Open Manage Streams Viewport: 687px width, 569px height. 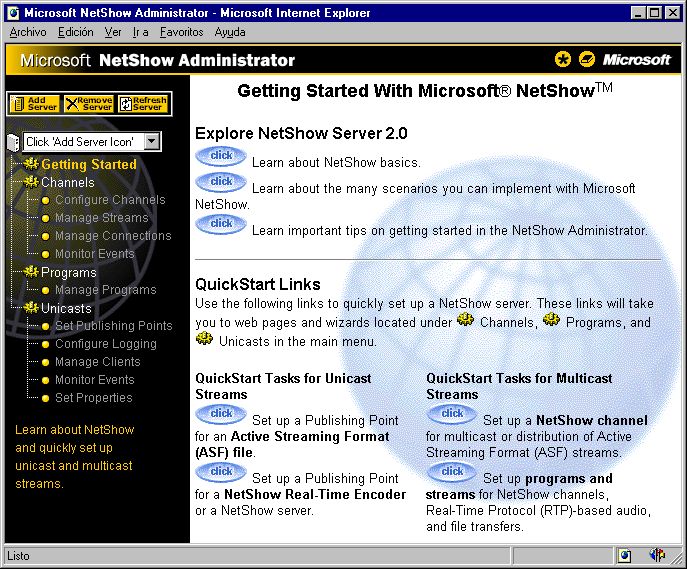[x=102, y=218]
